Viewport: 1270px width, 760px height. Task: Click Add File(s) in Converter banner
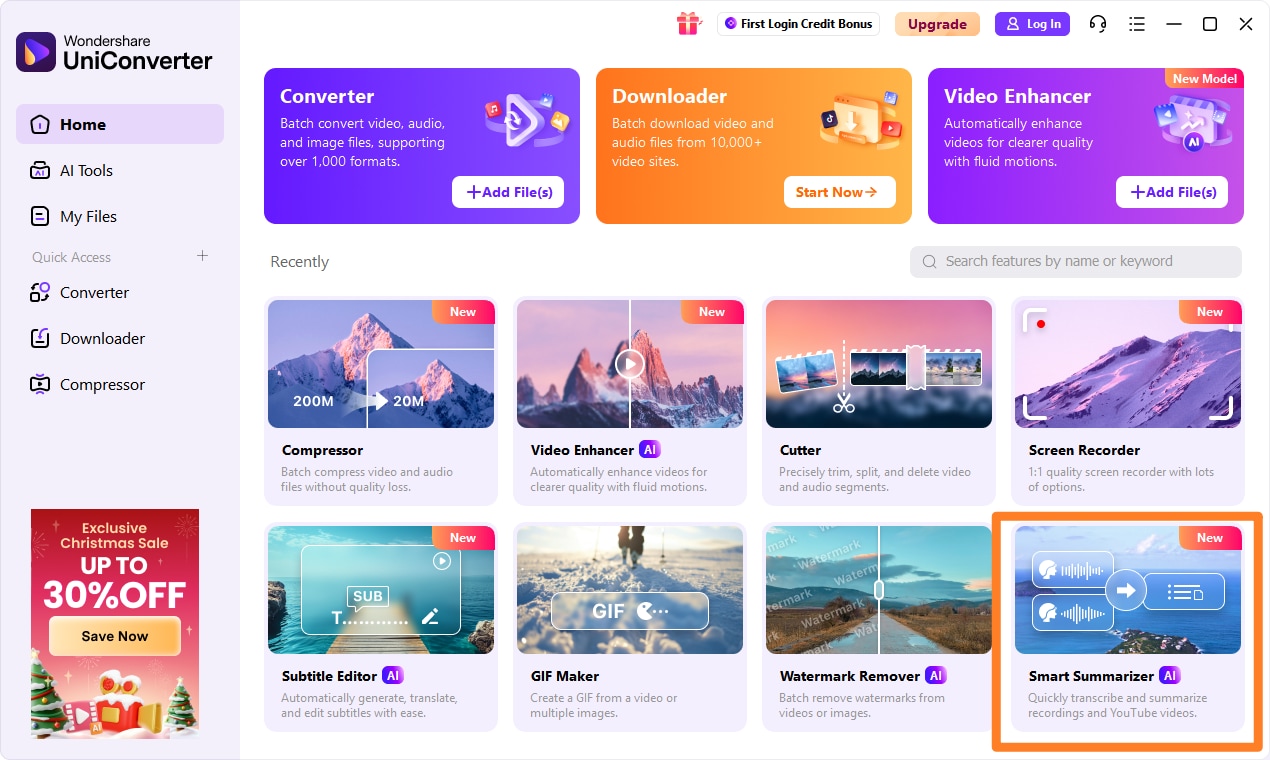tap(508, 192)
